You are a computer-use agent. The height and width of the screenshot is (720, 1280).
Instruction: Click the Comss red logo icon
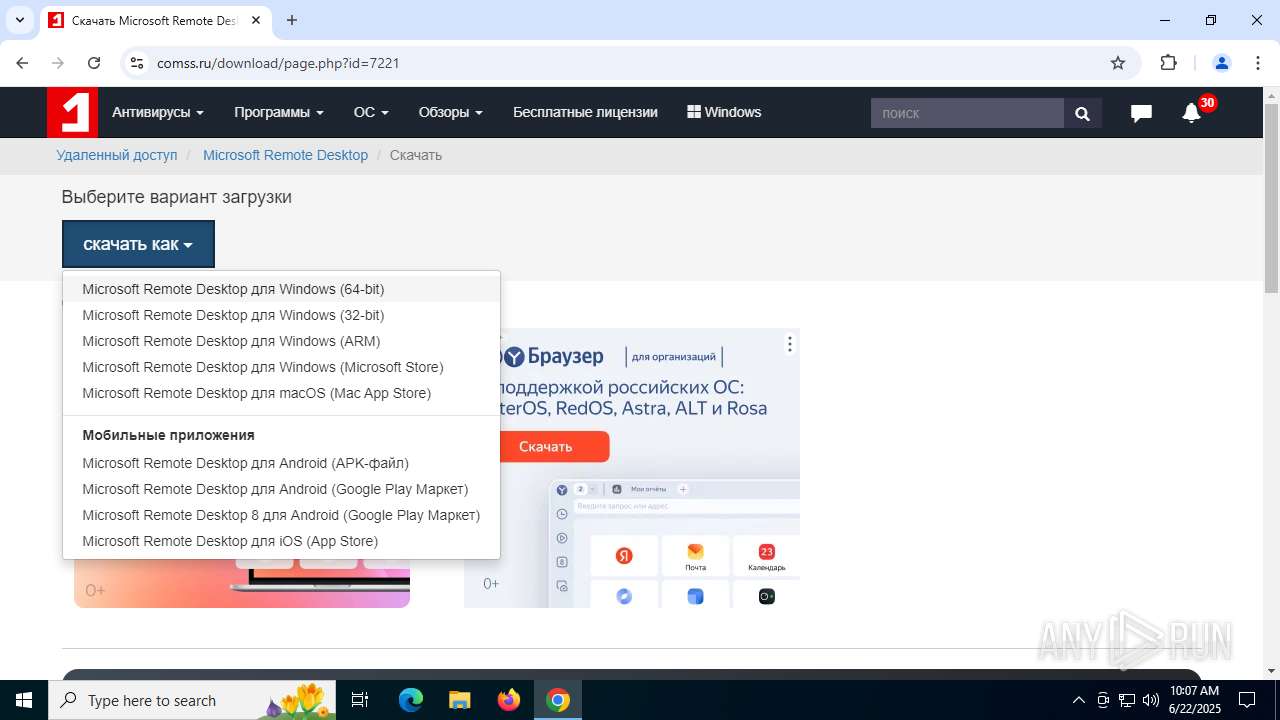click(x=72, y=112)
